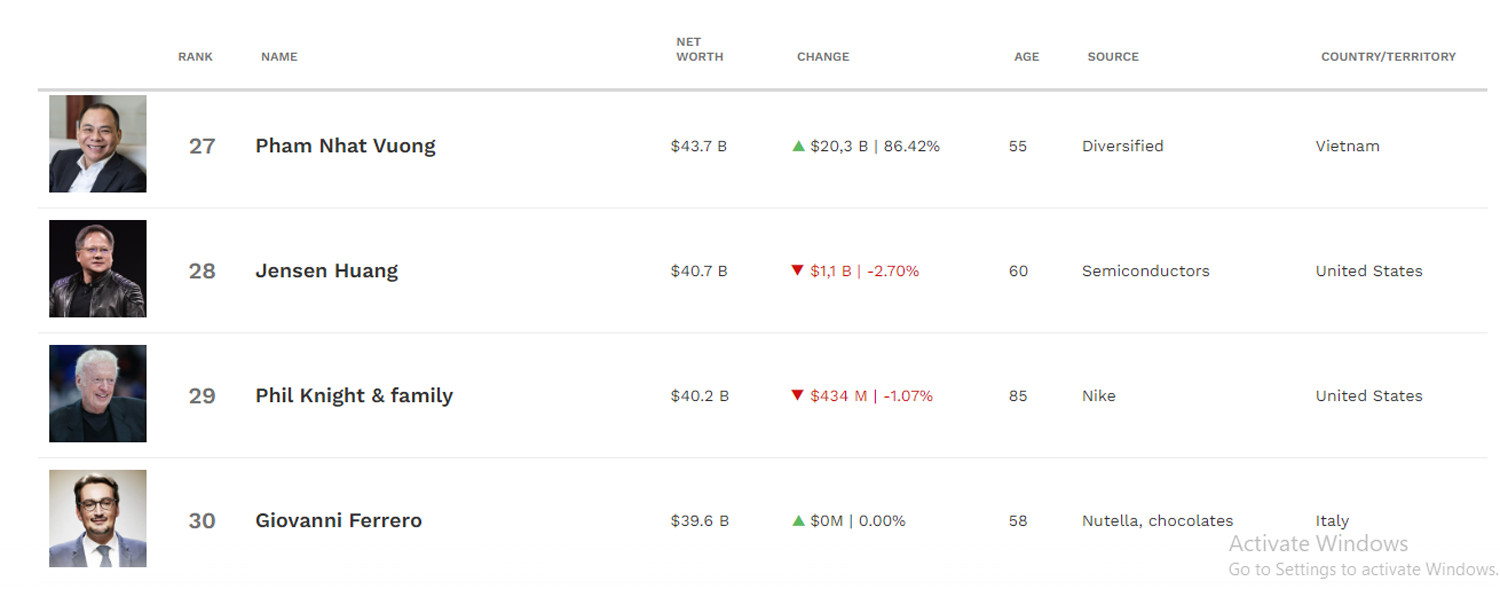Click green up arrow beside $0M
The width and height of the screenshot is (1500, 589).
pyautogui.click(x=798, y=521)
